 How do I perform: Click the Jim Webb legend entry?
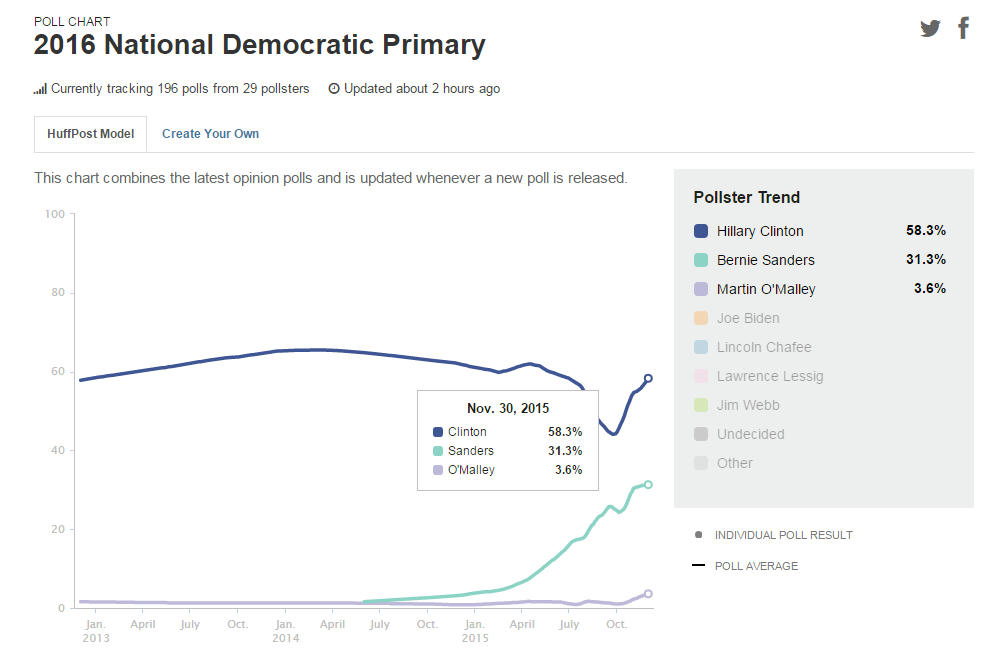[x=747, y=405]
